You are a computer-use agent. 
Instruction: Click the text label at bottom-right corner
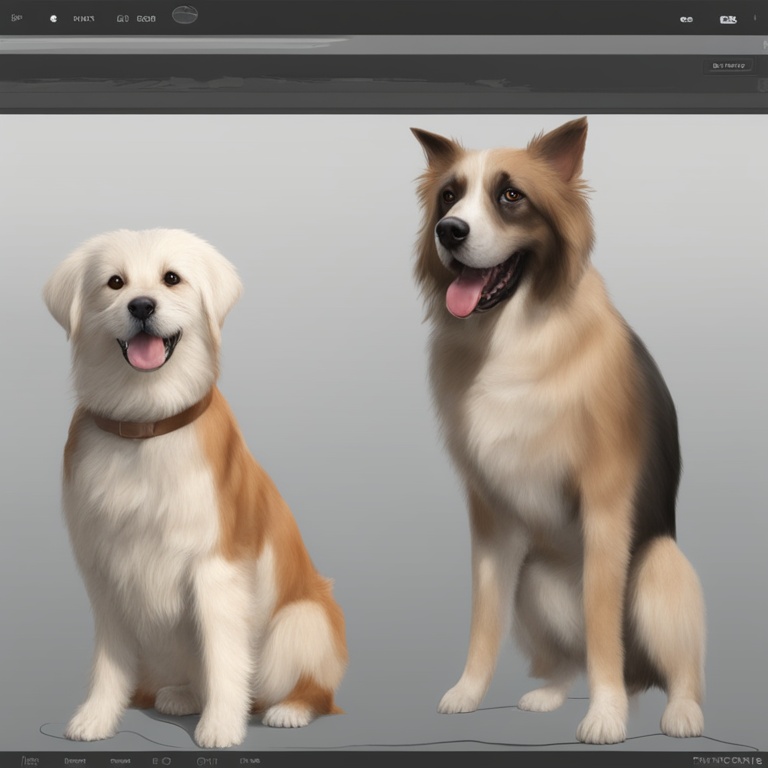pyautogui.click(x=727, y=761)
